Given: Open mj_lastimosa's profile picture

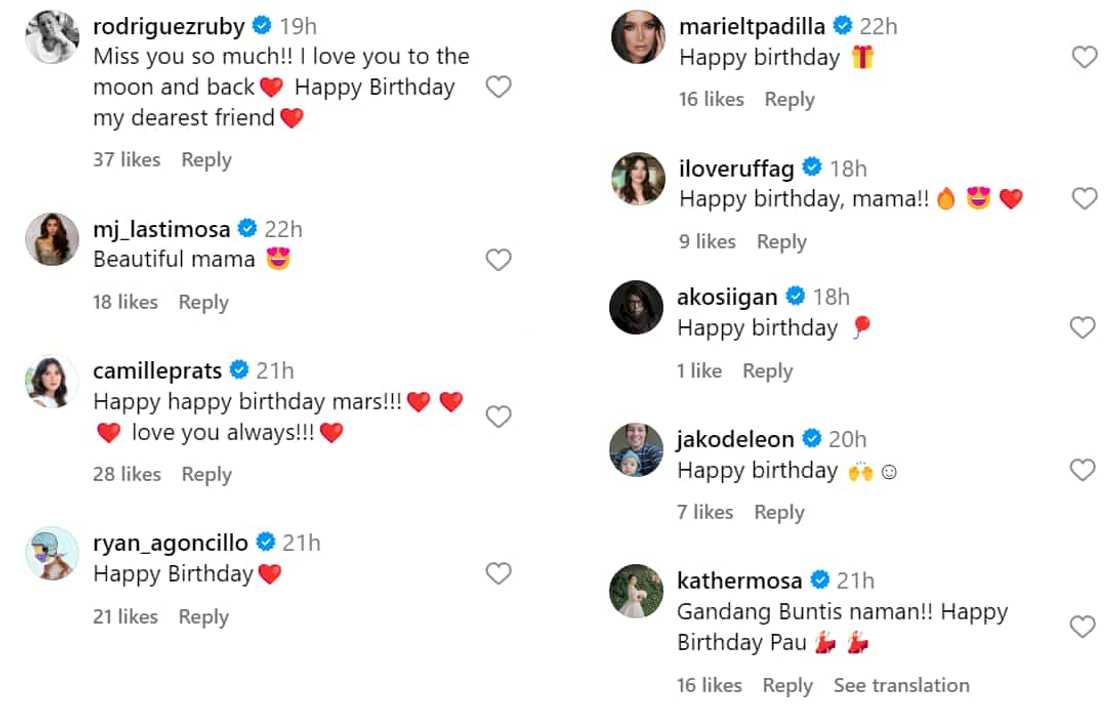Looking at the screenshot, I should click(52, 239).
